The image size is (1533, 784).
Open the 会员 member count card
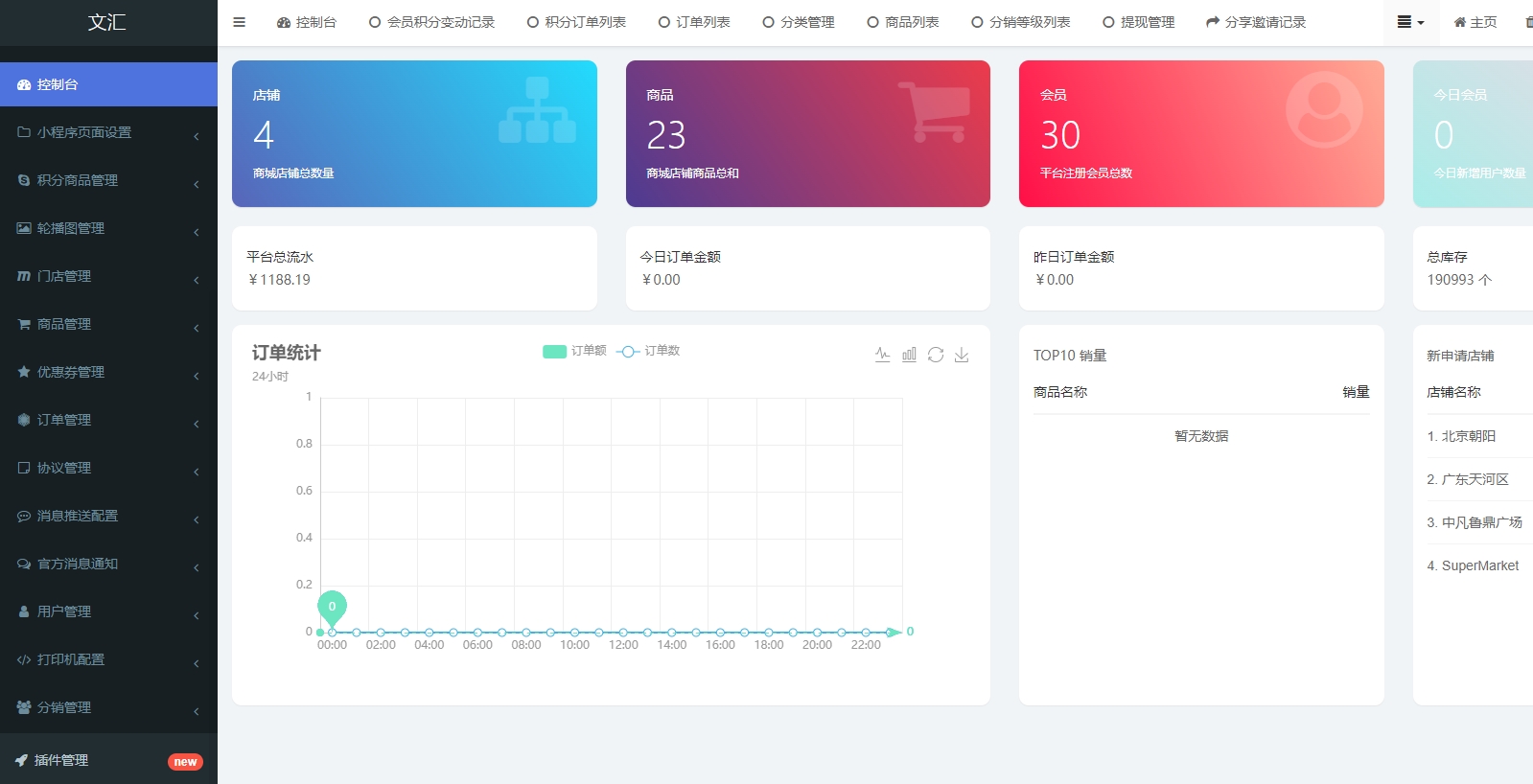coord(1201,133)
